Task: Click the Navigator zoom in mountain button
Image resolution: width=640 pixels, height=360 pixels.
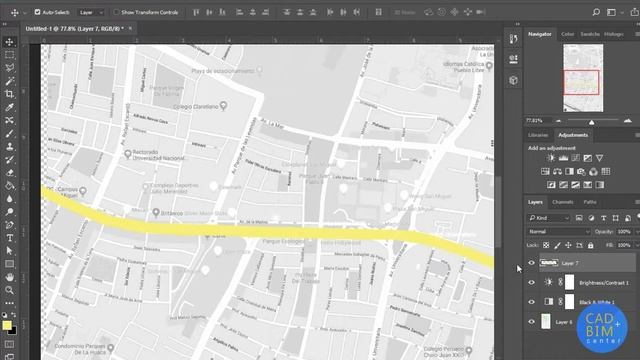Action: (628, 120)
